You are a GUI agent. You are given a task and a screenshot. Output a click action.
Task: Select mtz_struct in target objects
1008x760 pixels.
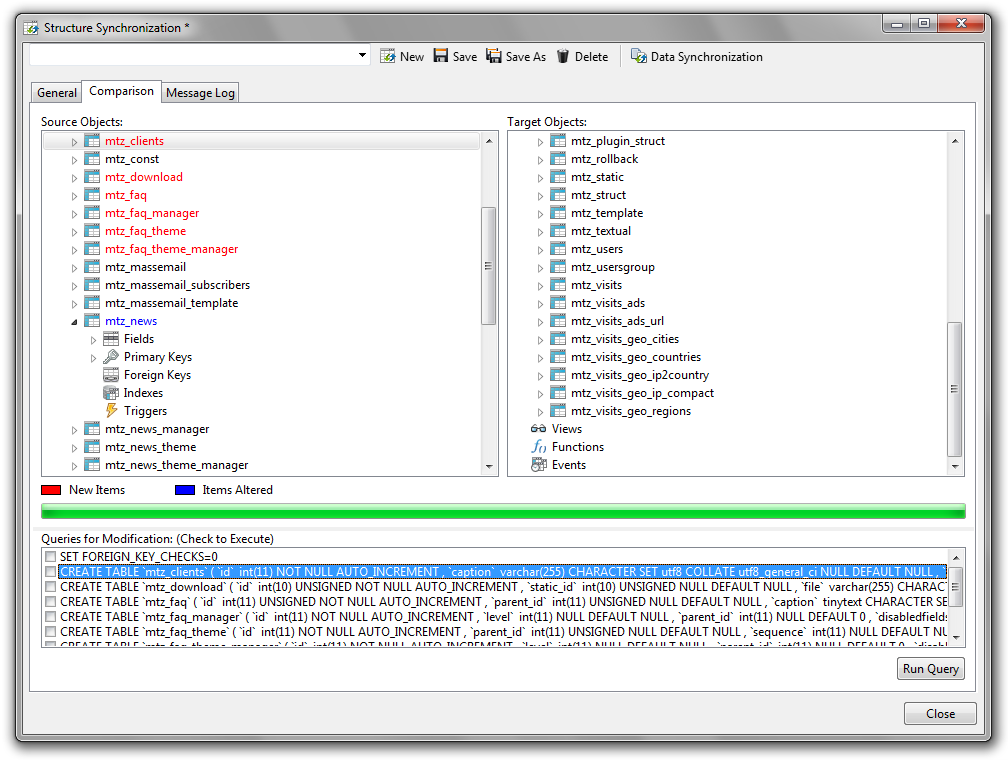[598, 195]
